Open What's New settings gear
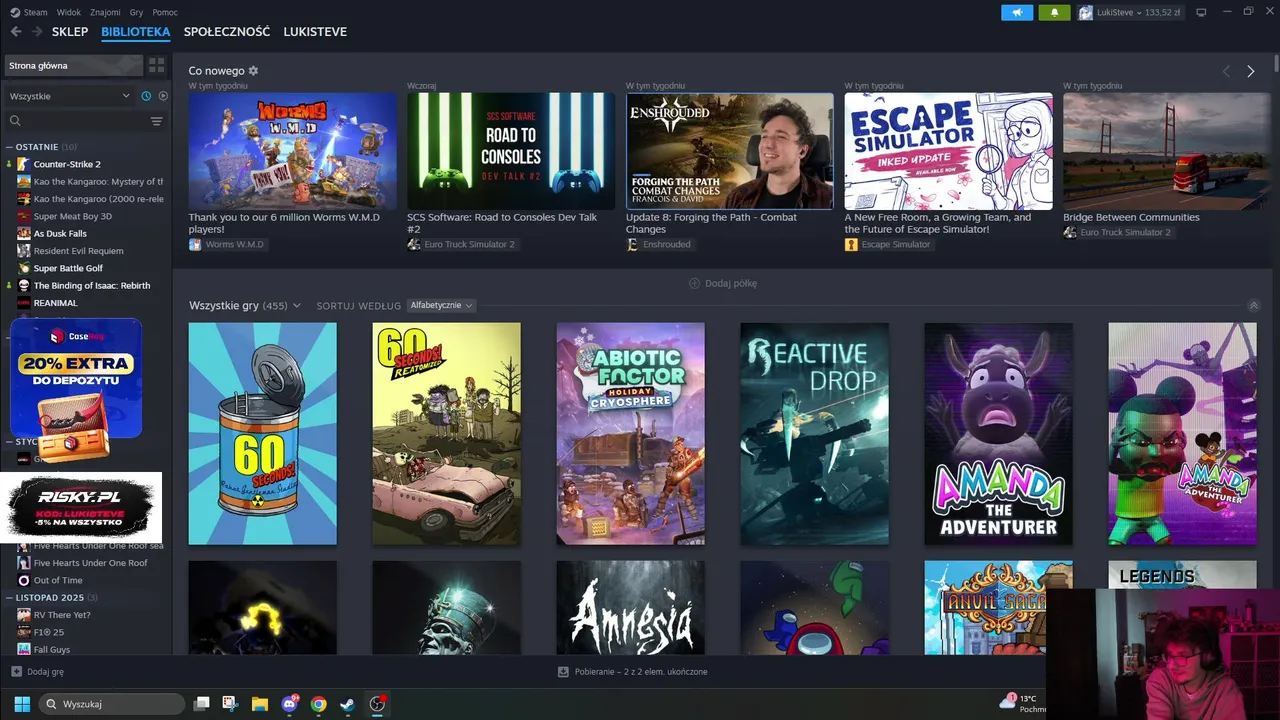Screen dimensions: 1280x720 pyautogui.click(x=253, y=71)
